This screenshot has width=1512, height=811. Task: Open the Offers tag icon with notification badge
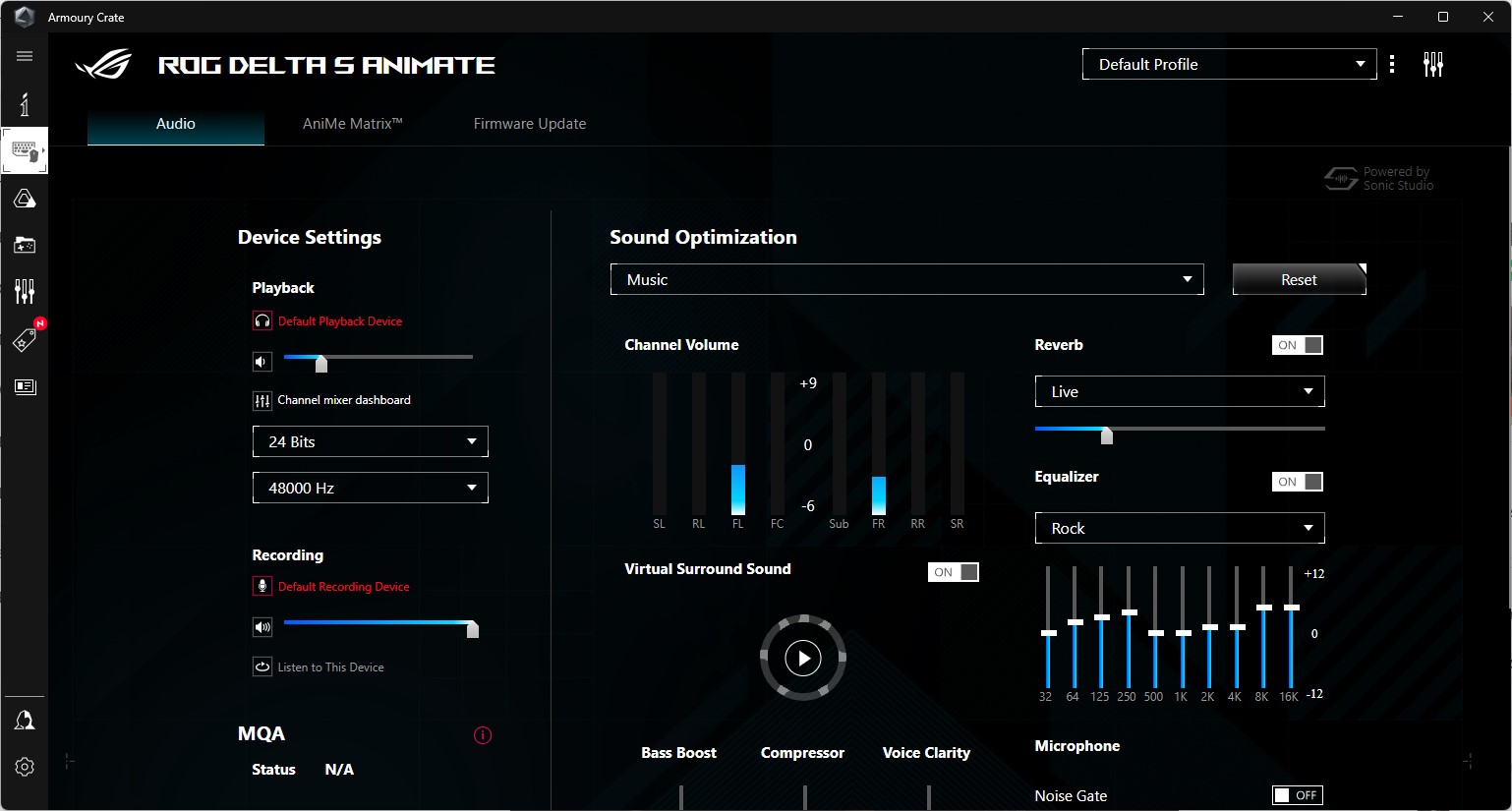[x=24, y=339]
